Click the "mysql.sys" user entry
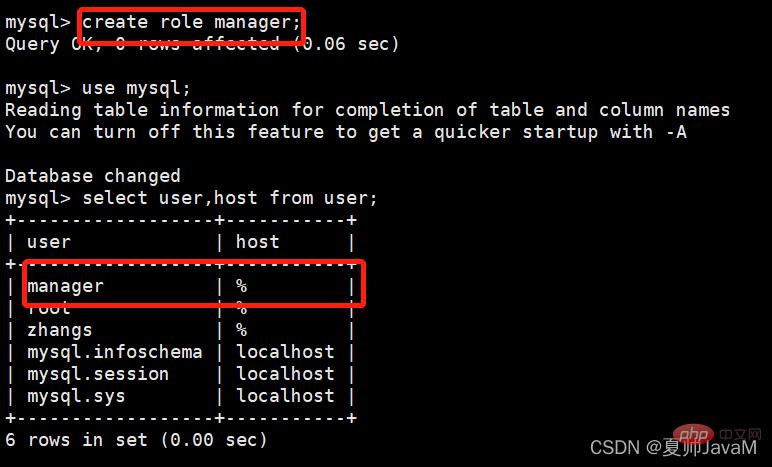Viewport: 772px width, 467px height. [76, 396]
